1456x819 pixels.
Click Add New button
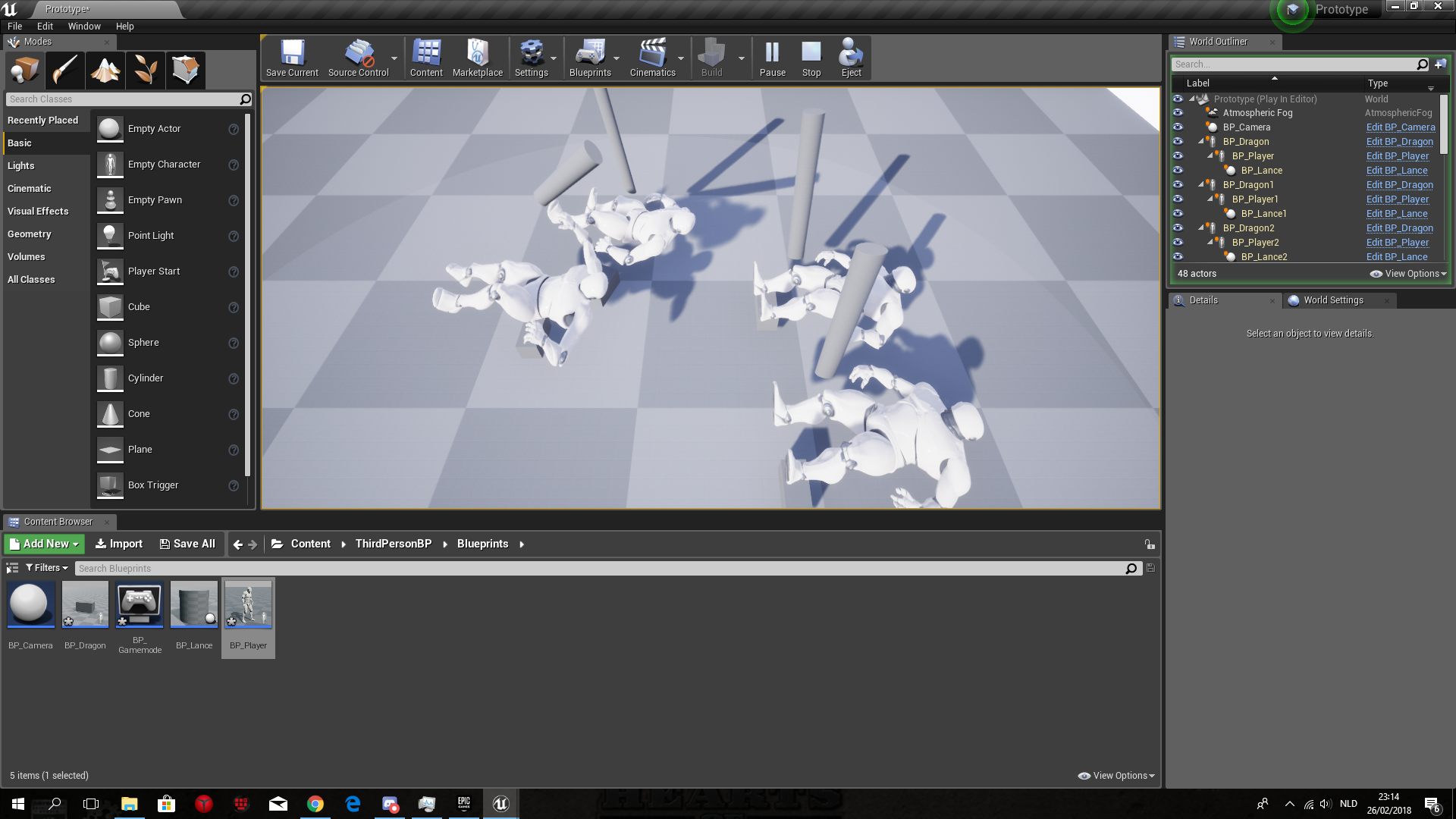click(x=44, y=544)
